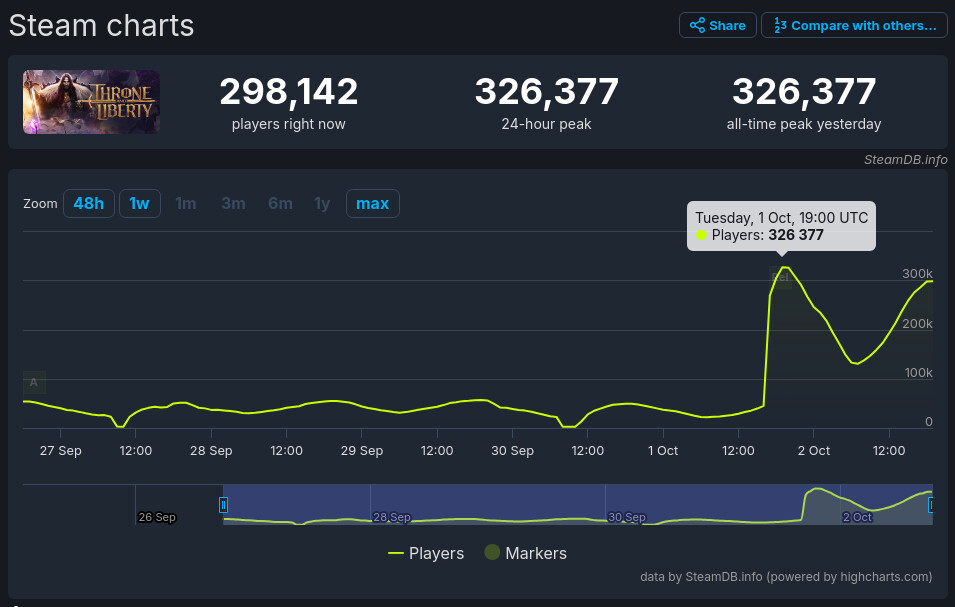Select the 6m zoom range
This screenshot has height=607, width=955.
coord(280,204)
